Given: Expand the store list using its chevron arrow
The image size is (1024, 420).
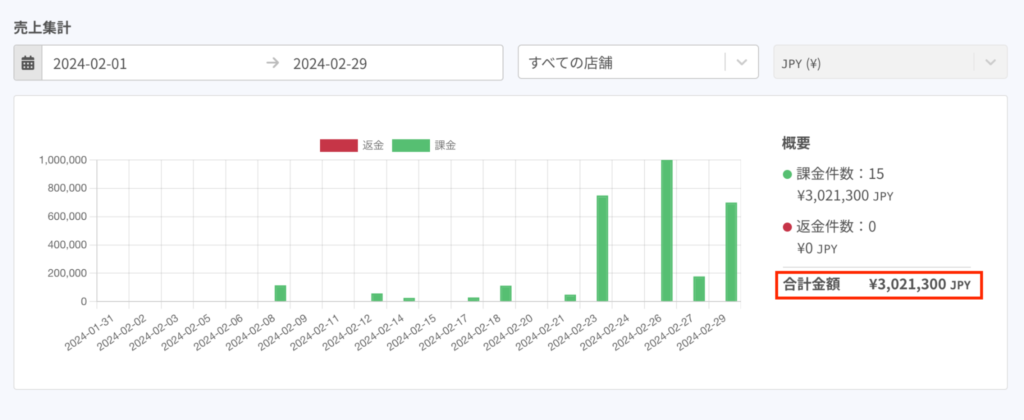Looking at the screenshot, I should click(x=740, y=63).
